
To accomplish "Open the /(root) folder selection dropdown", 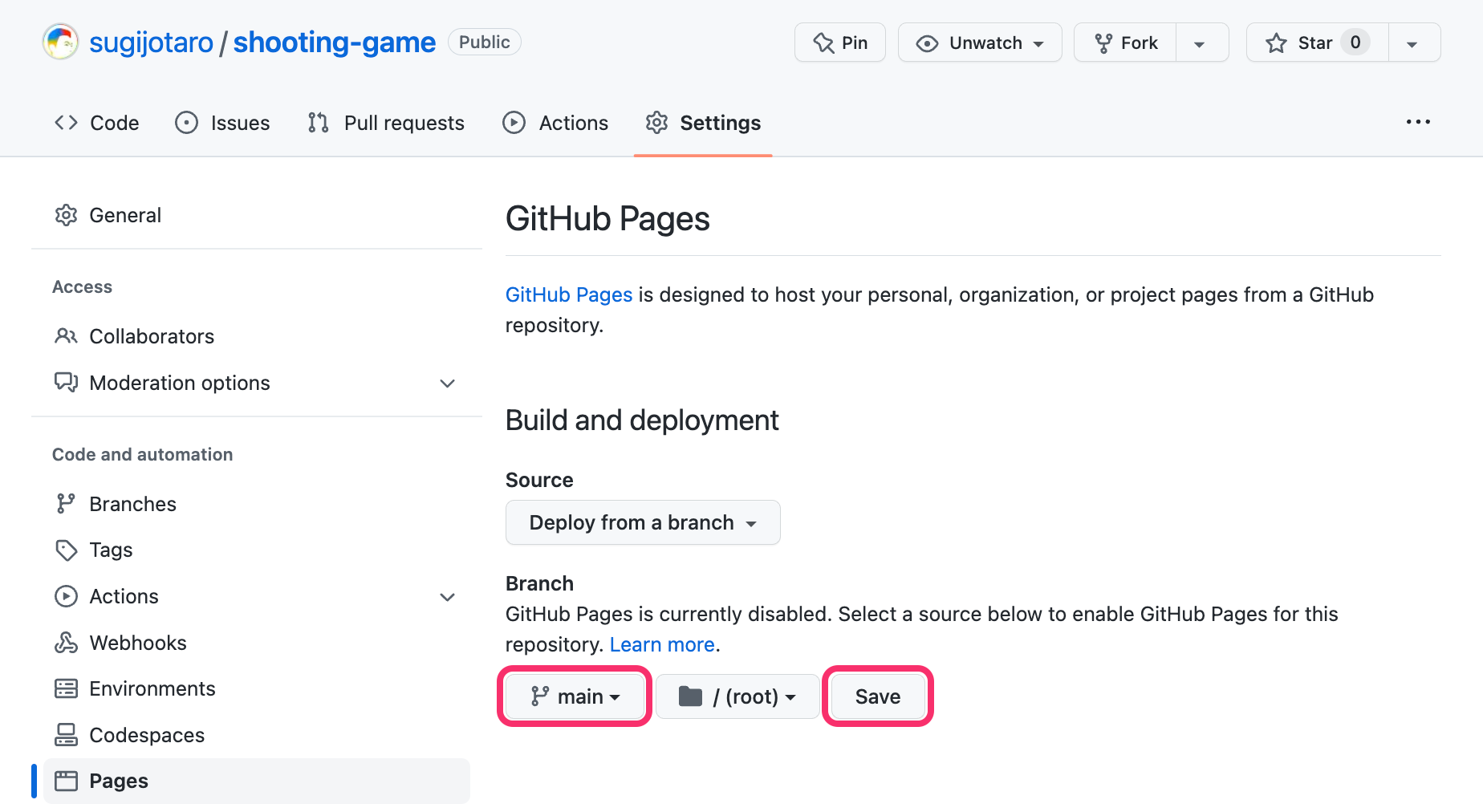I will 737,696.
